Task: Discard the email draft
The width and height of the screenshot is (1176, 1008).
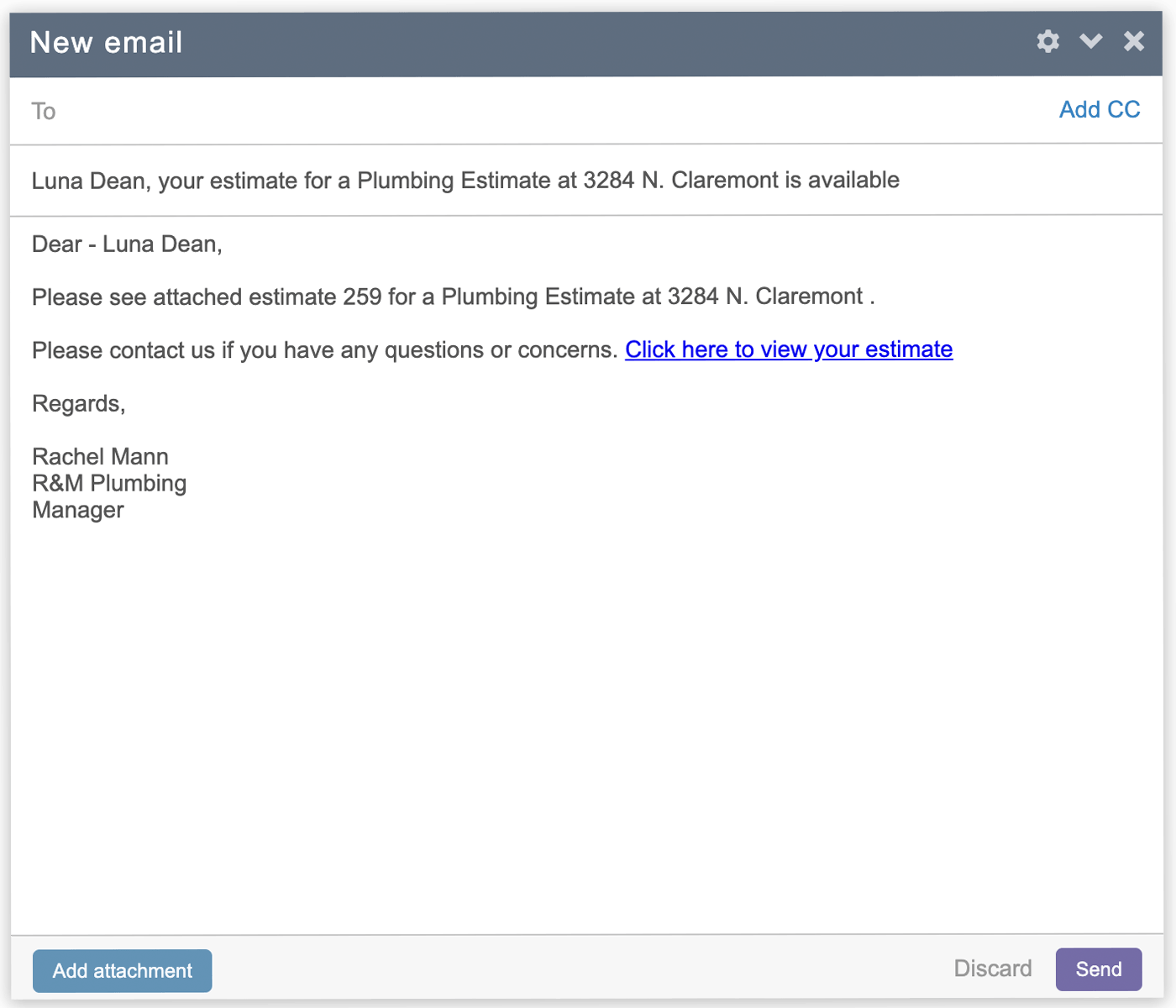Action: (993, 969)
